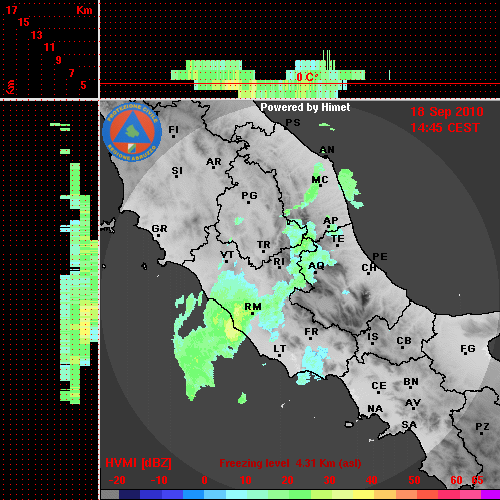The height and width of the screenshot is (500, 500).
Task: Click the '7' km altitude label
Action: pos(71,73)
